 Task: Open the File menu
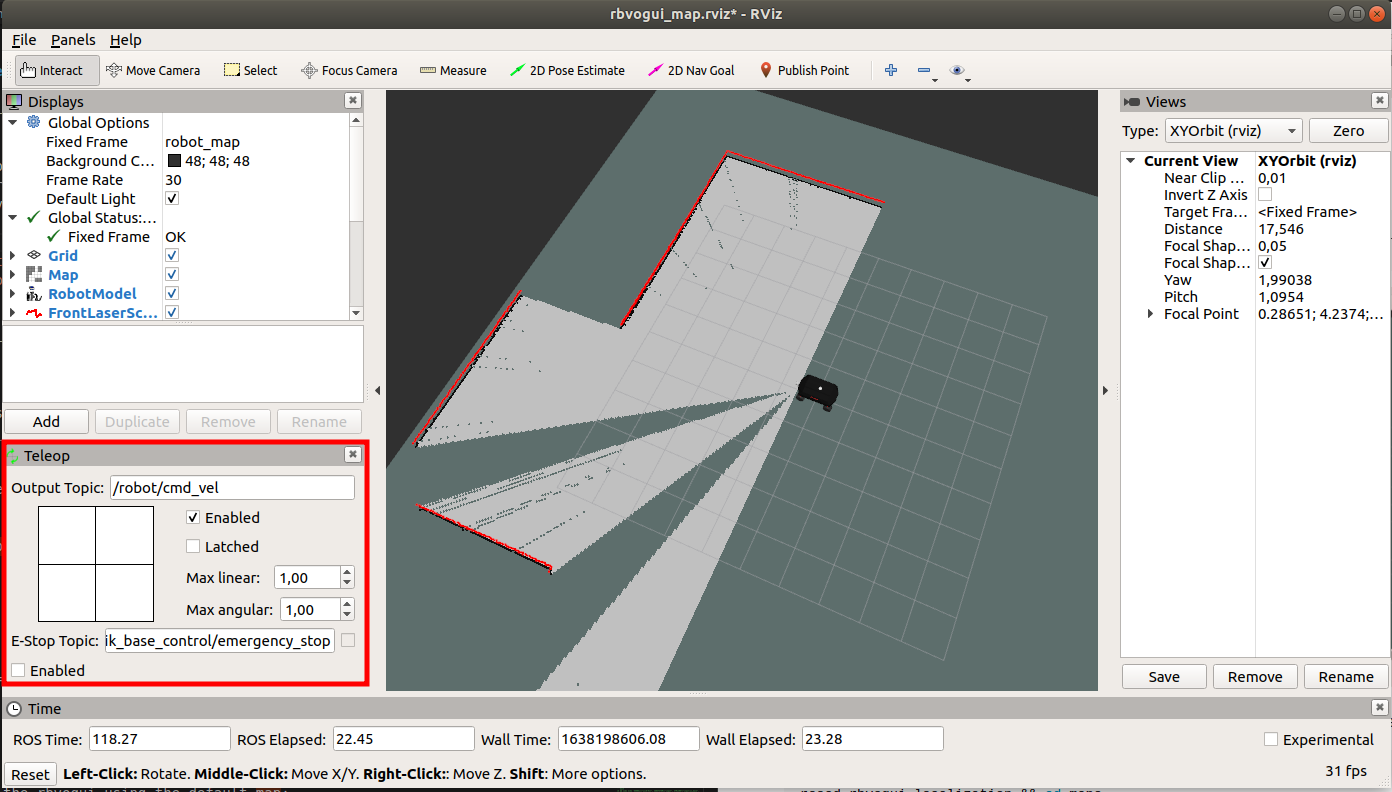(24, 40)
